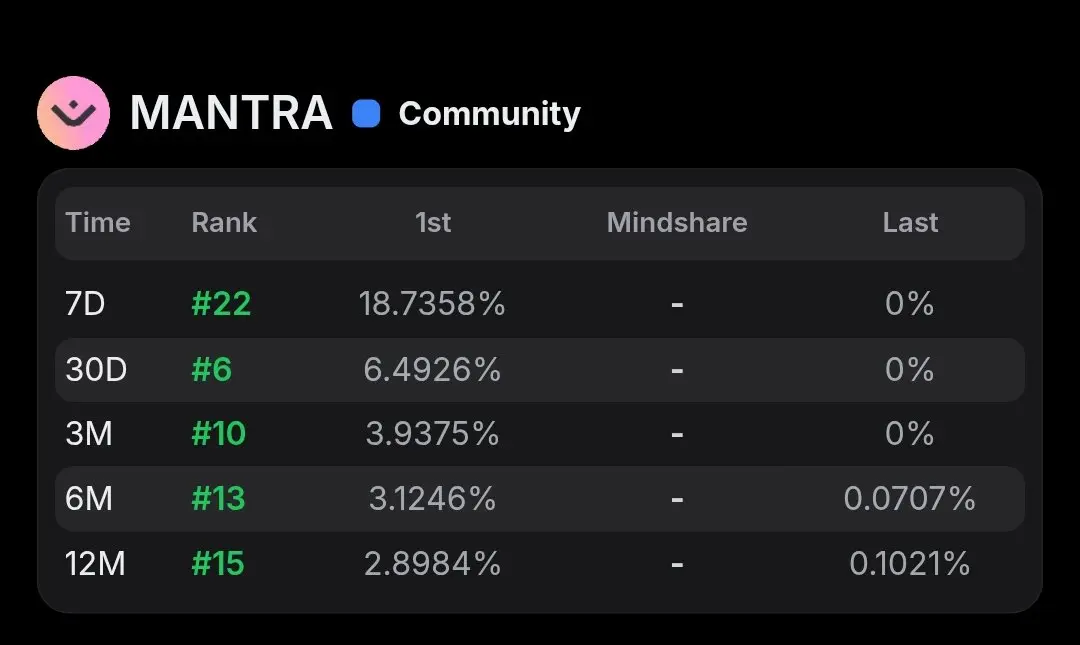
Task: Click rank #13 in the 6M row
Action: [x=218, y=498]
